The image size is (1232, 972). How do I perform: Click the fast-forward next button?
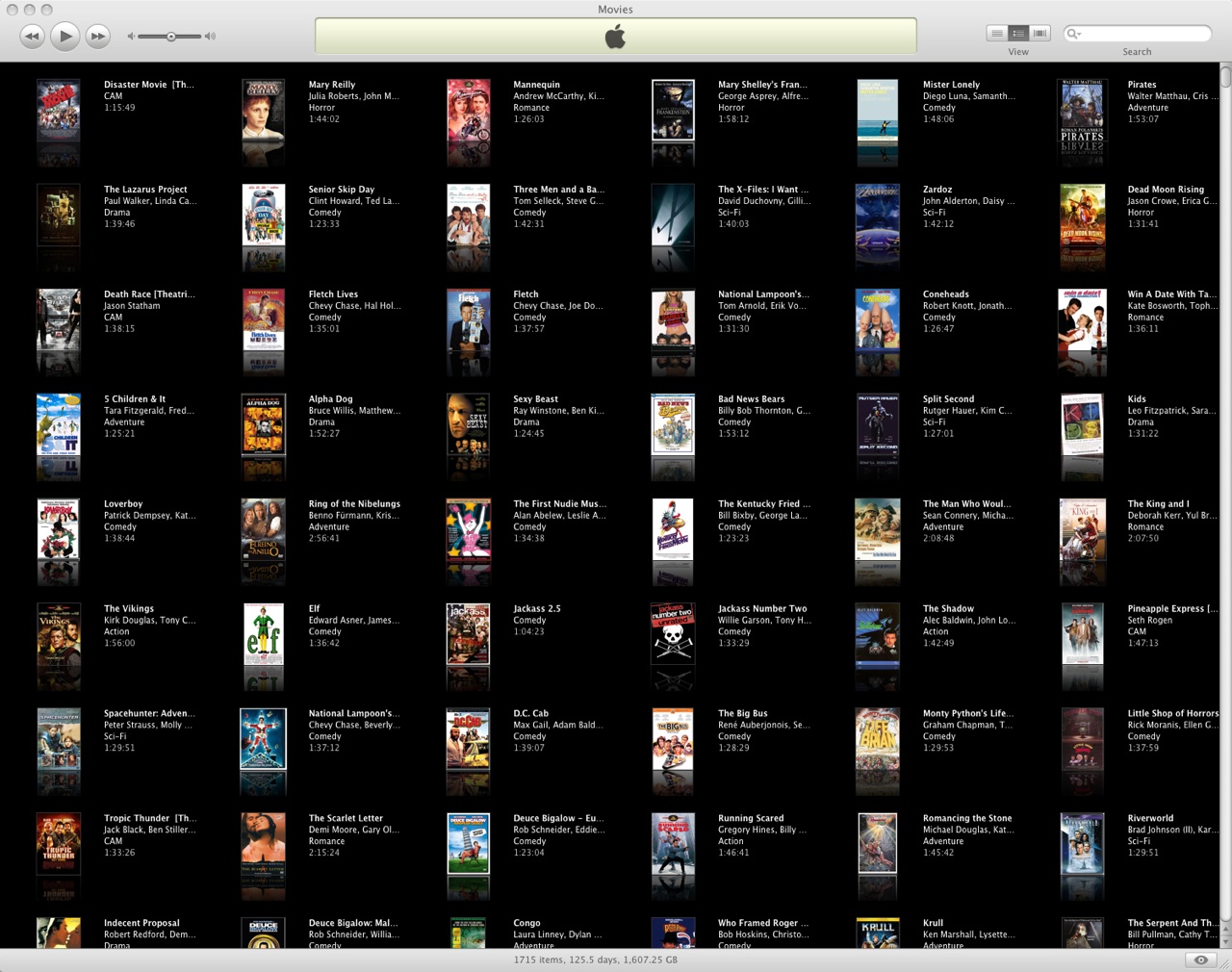pyautogui.click(x=97, y=37)
